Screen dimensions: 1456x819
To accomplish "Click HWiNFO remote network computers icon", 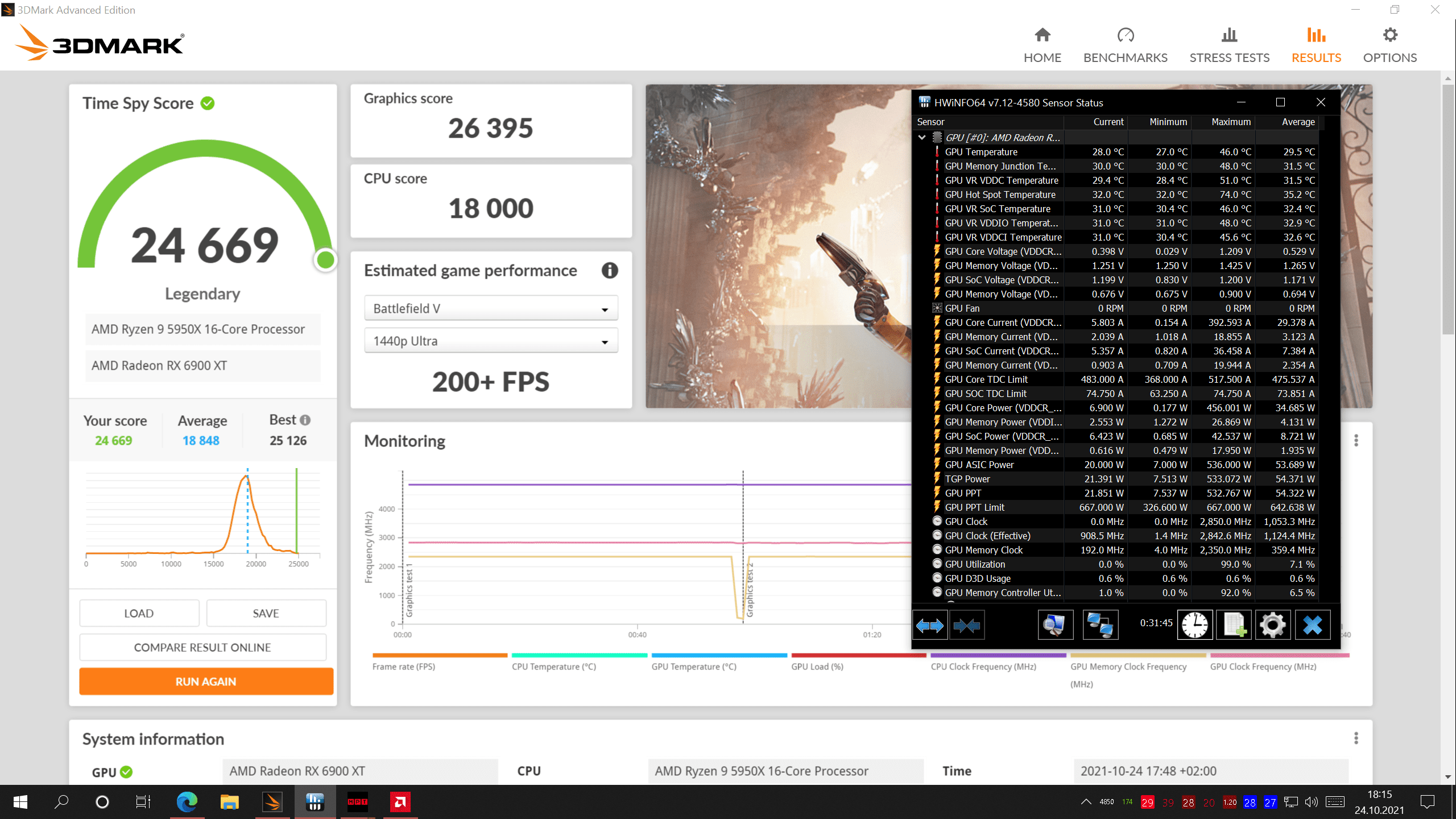I will pos(1100,625).
